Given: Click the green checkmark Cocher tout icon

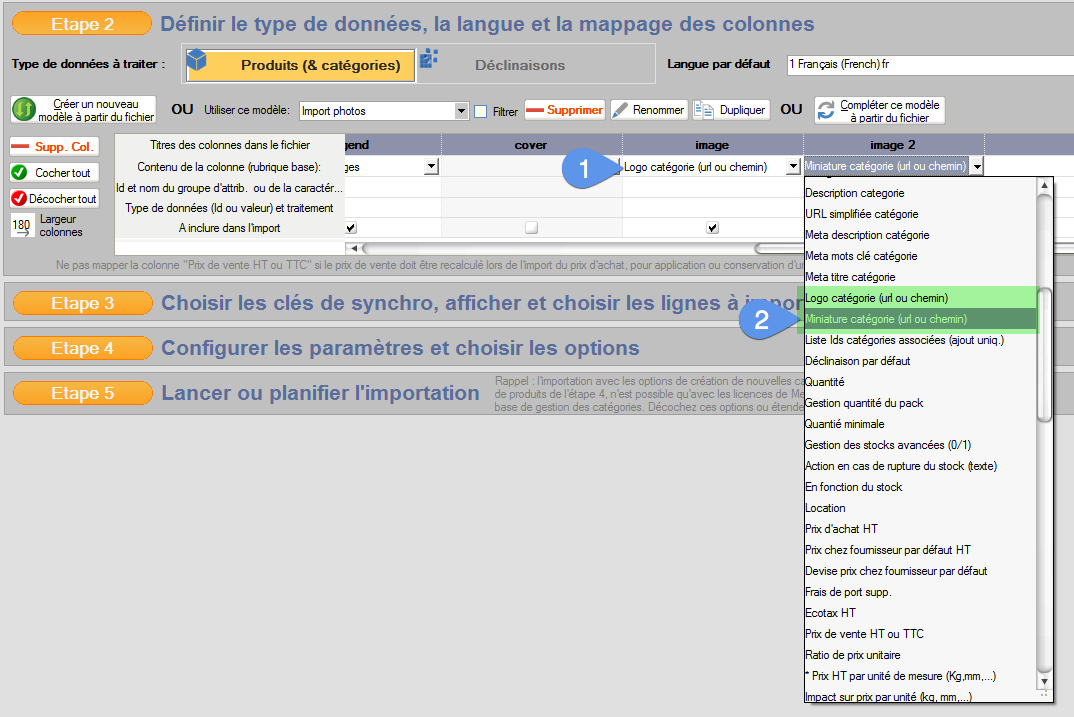Looking at the screenshot, I should pyautogui.click(x=20, y=172).
